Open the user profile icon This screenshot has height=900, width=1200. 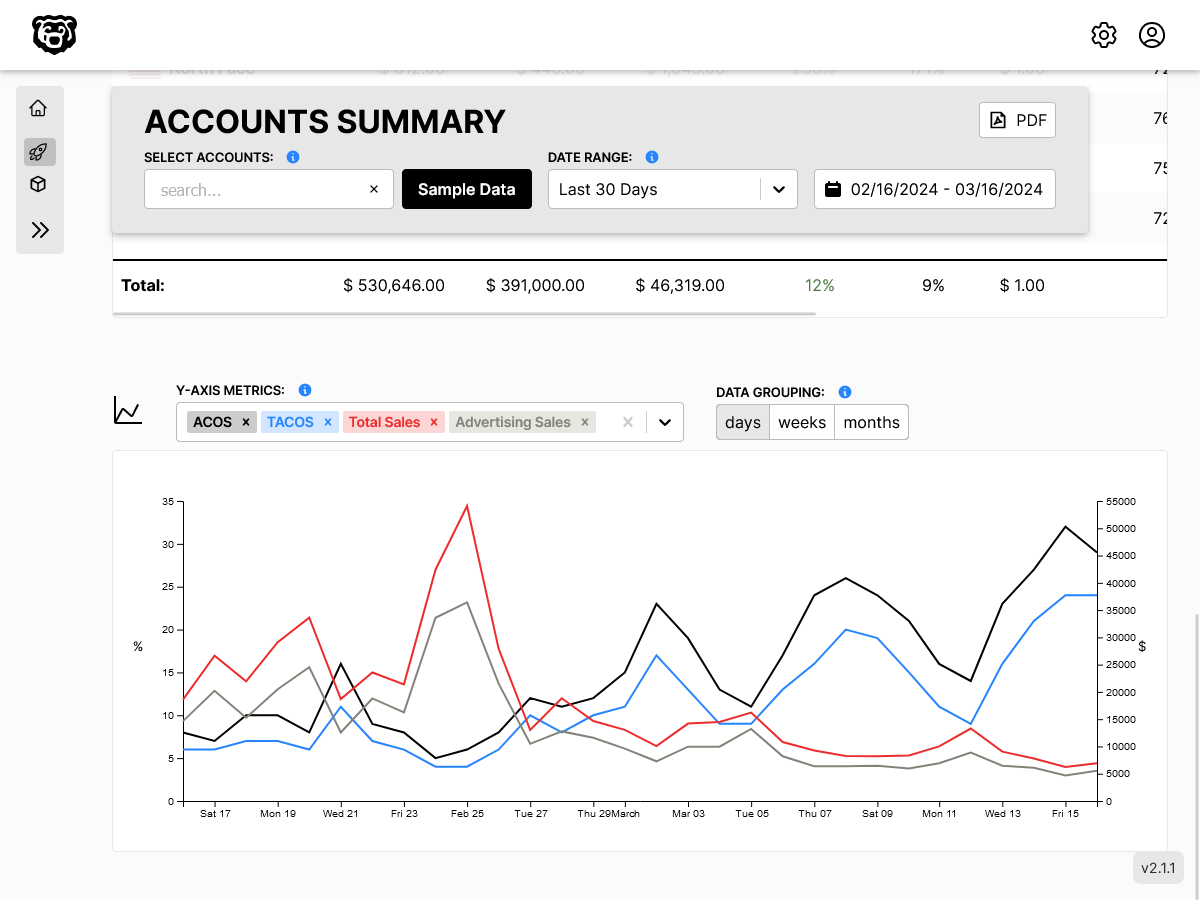[x=1151, y=35]
